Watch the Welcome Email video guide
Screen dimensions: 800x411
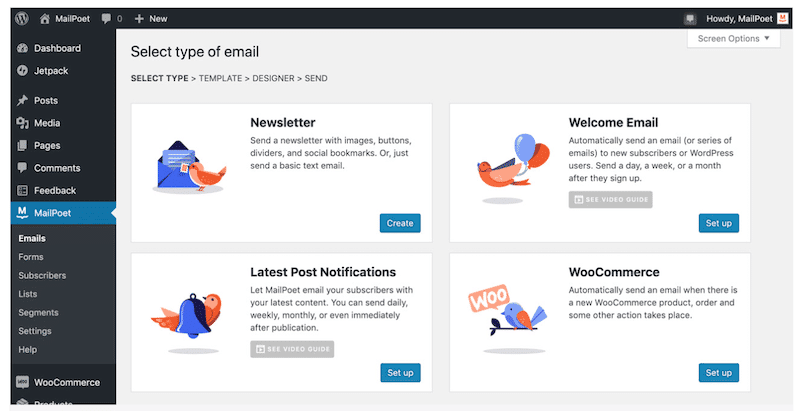610,199
